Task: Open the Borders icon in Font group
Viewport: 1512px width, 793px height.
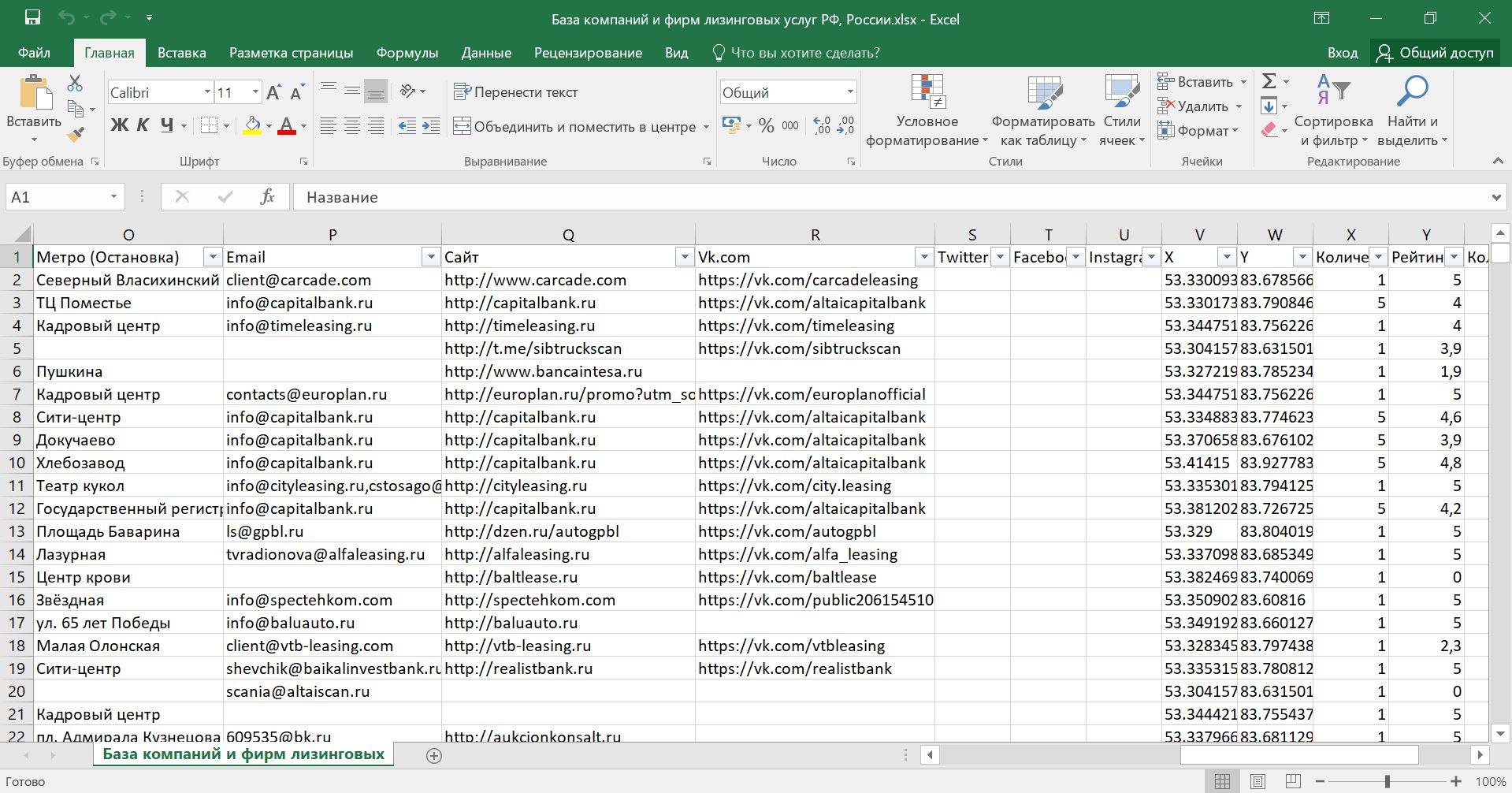Action: tap(209, 126)
